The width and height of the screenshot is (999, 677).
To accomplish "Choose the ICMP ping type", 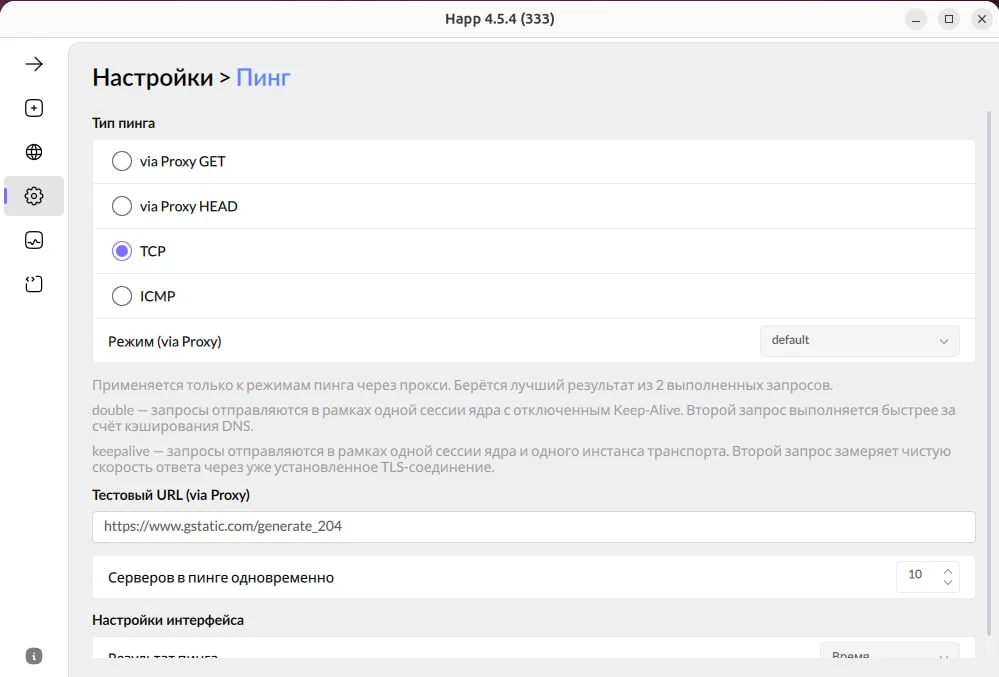I will click(122, 296).
